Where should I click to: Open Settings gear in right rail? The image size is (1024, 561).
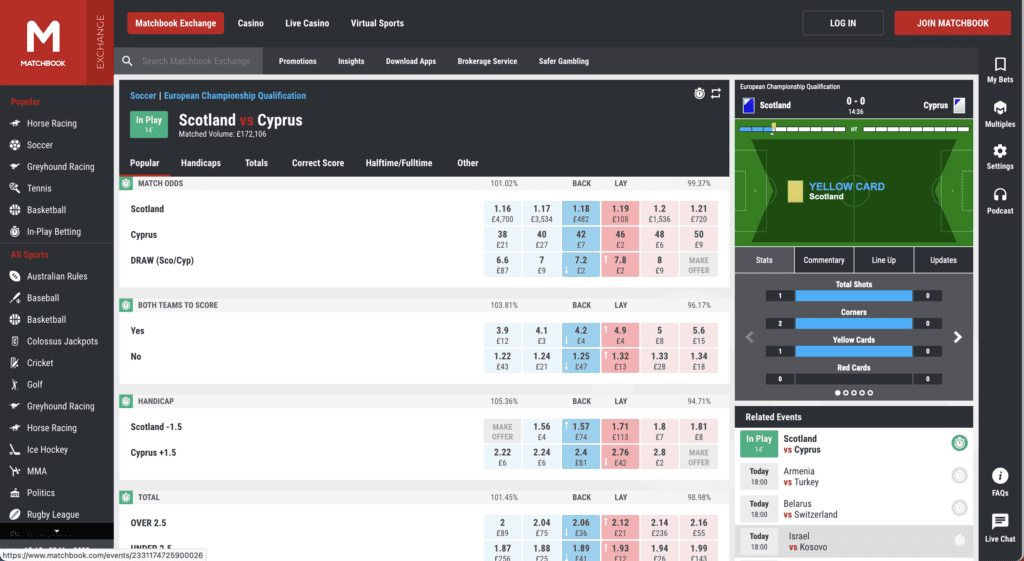[x=1000, y=157]
